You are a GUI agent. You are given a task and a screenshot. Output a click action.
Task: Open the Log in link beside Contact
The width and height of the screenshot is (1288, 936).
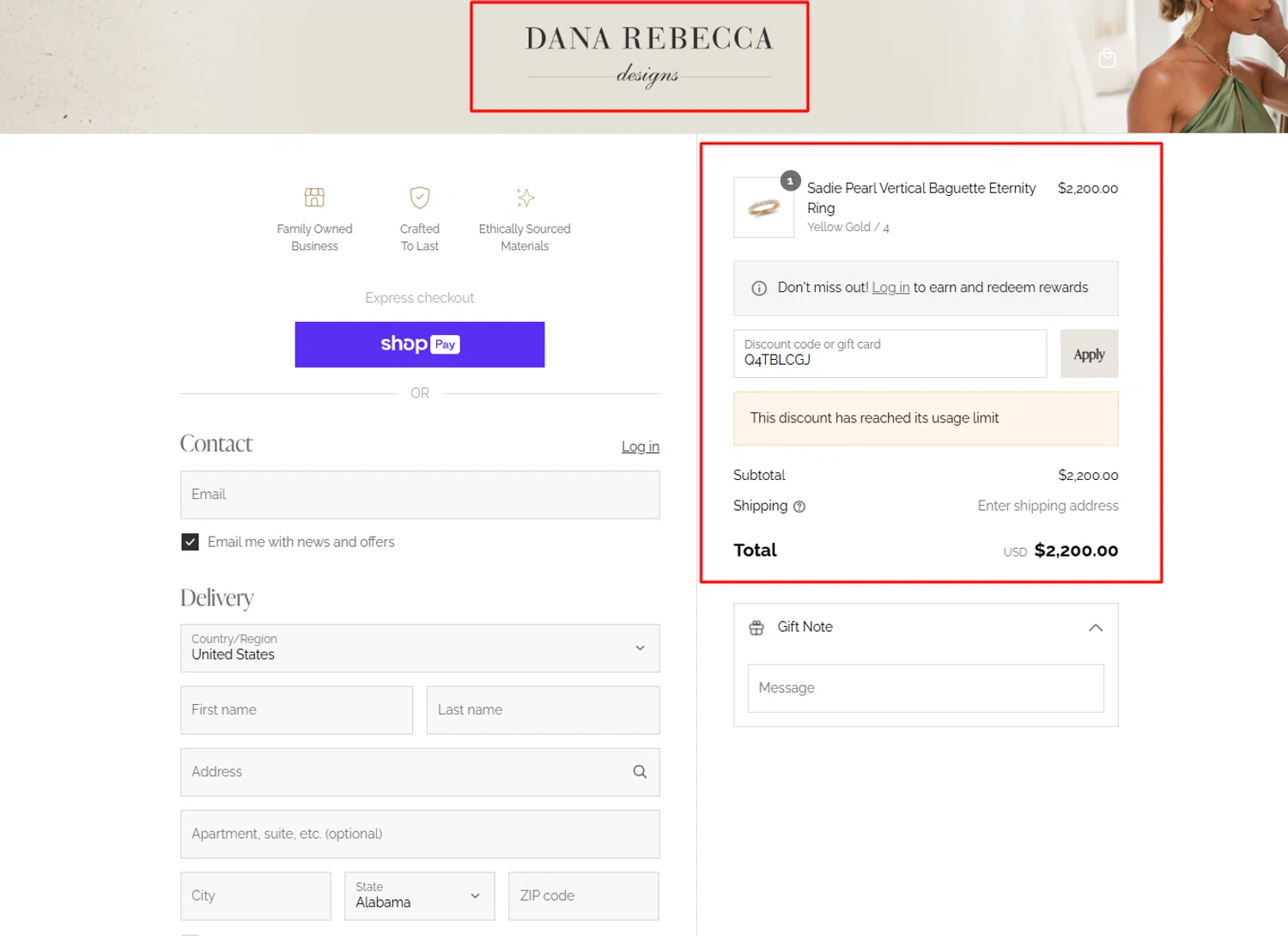[x=641, y=447]
